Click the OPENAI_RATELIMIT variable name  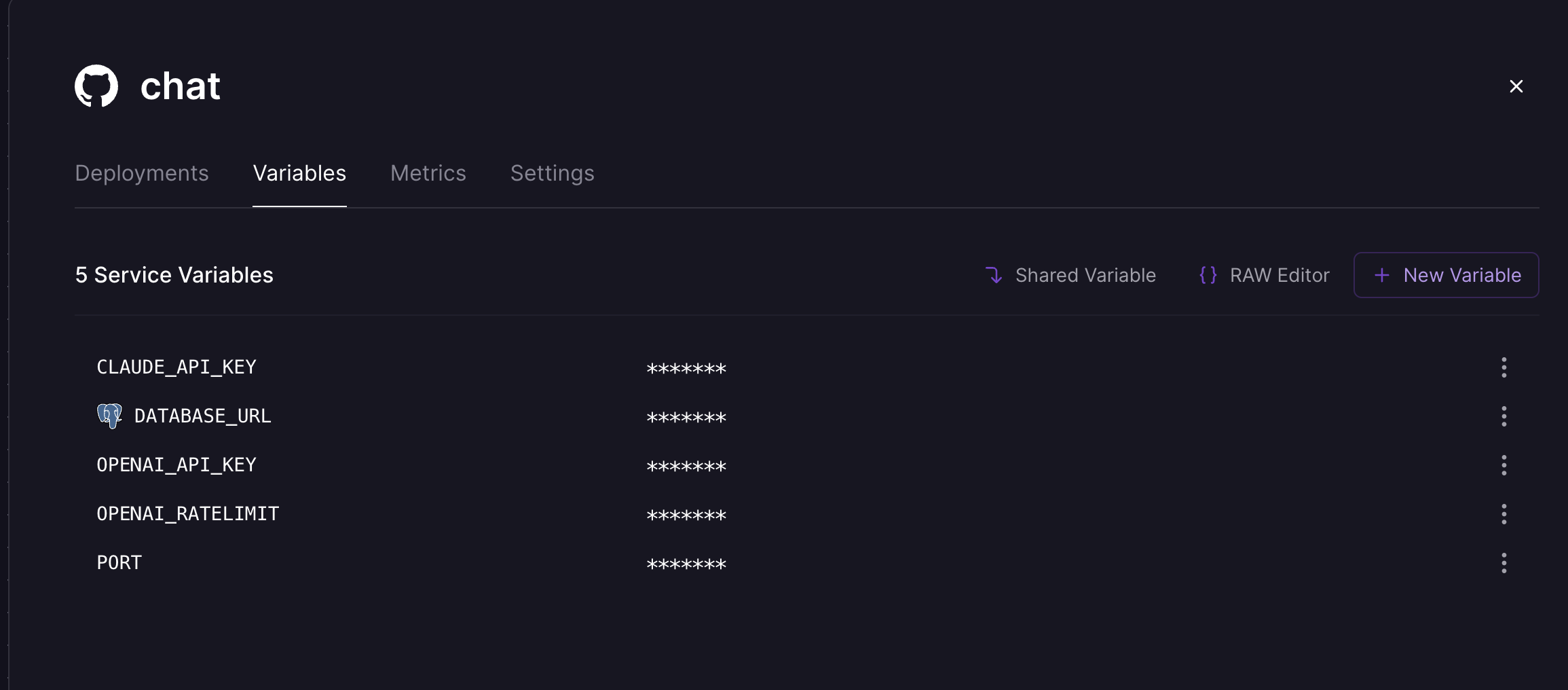pyautogui.click(x=188, y=514)
